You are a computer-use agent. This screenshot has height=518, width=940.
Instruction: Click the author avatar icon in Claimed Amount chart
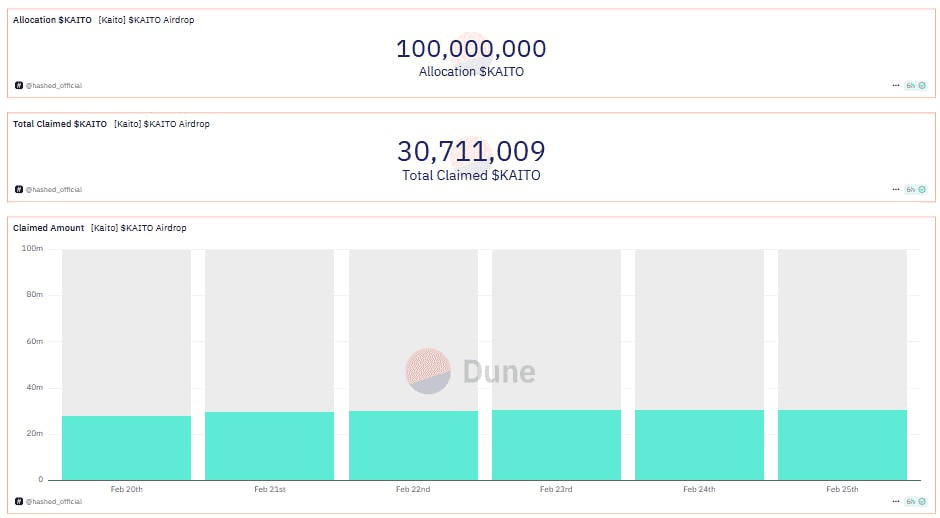tap(18, 501)
